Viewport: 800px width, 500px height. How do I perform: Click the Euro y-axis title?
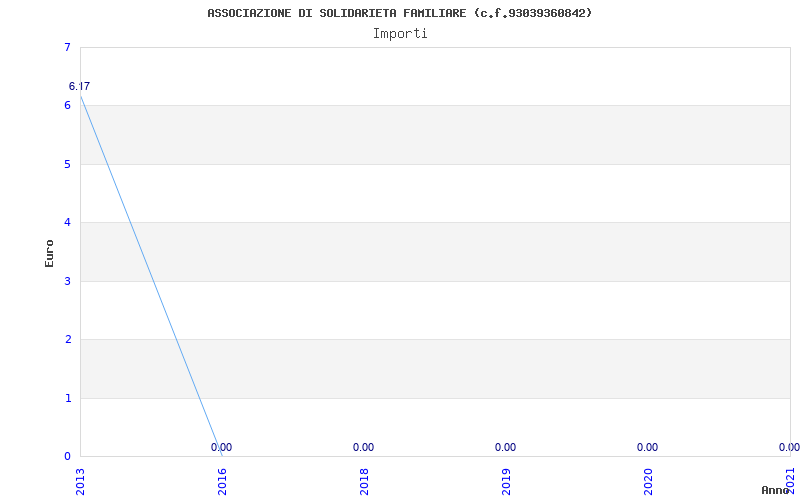coord(49,253)
